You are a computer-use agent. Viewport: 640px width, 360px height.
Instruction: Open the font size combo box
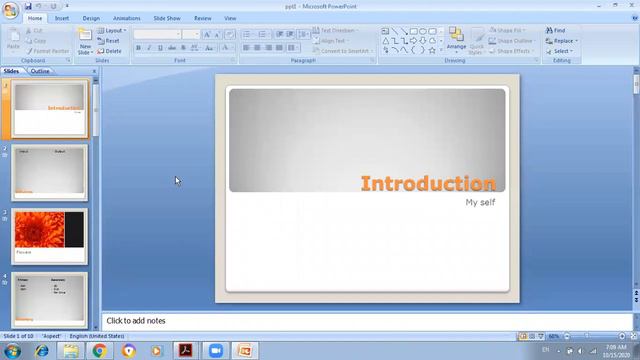point(191,34)
